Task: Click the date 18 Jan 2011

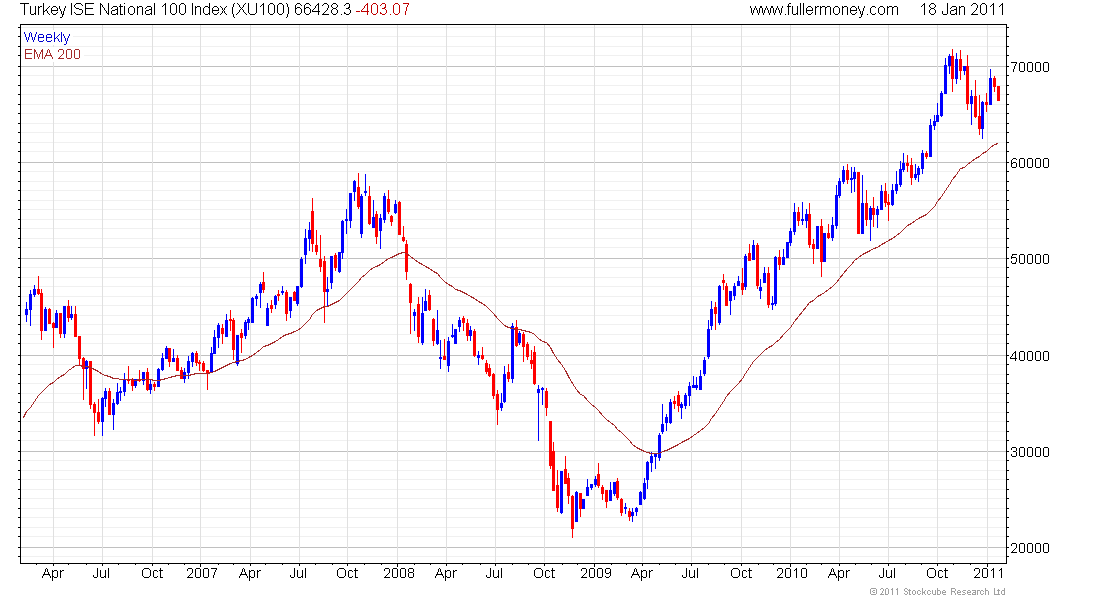Action: click(962, 10)
